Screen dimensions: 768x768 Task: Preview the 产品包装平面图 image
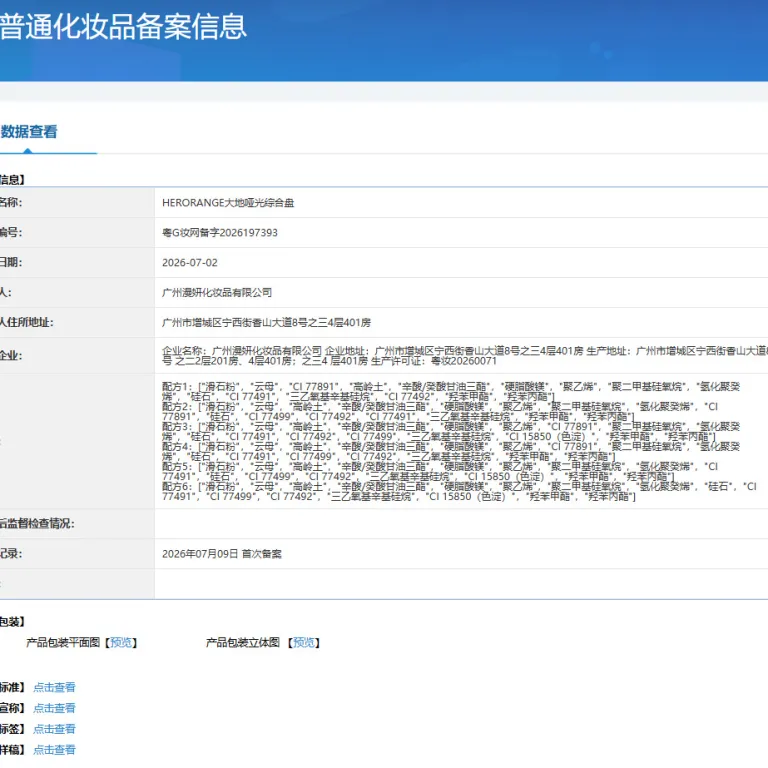121,642
